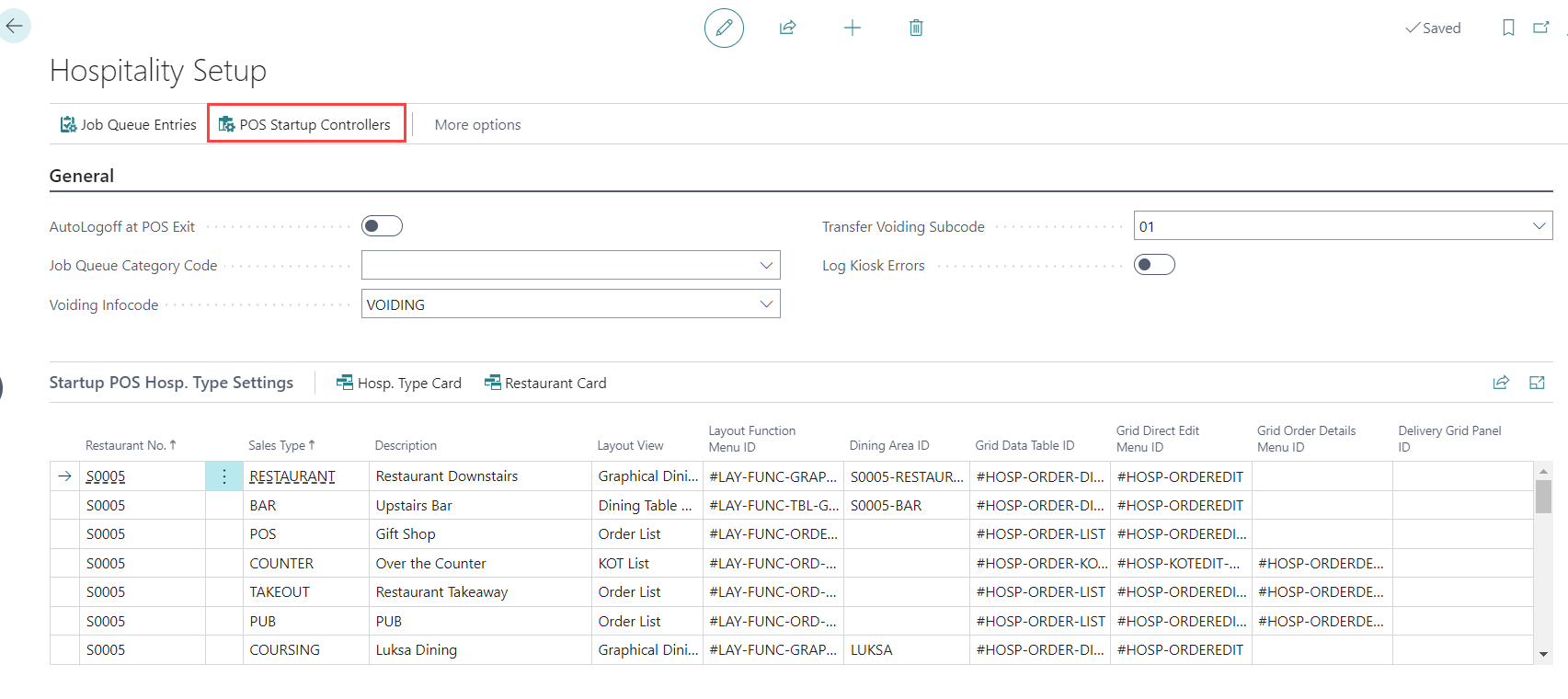Toggle AutoLogoff at POS Exit switch
The image size is (1568, 699).
click(382, 226)
